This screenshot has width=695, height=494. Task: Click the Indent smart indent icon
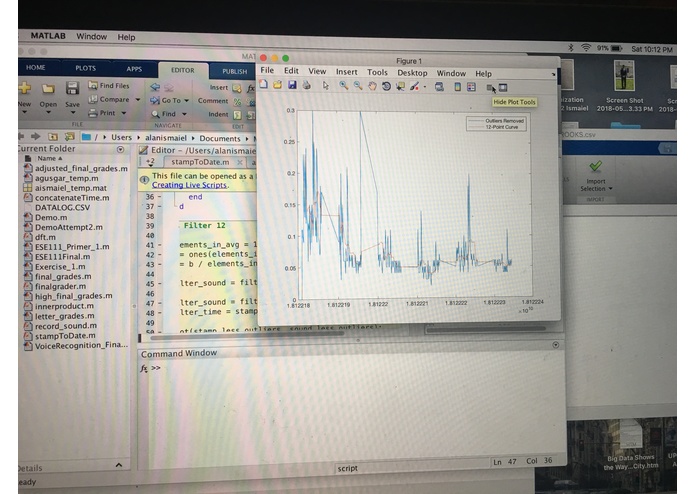238,115
